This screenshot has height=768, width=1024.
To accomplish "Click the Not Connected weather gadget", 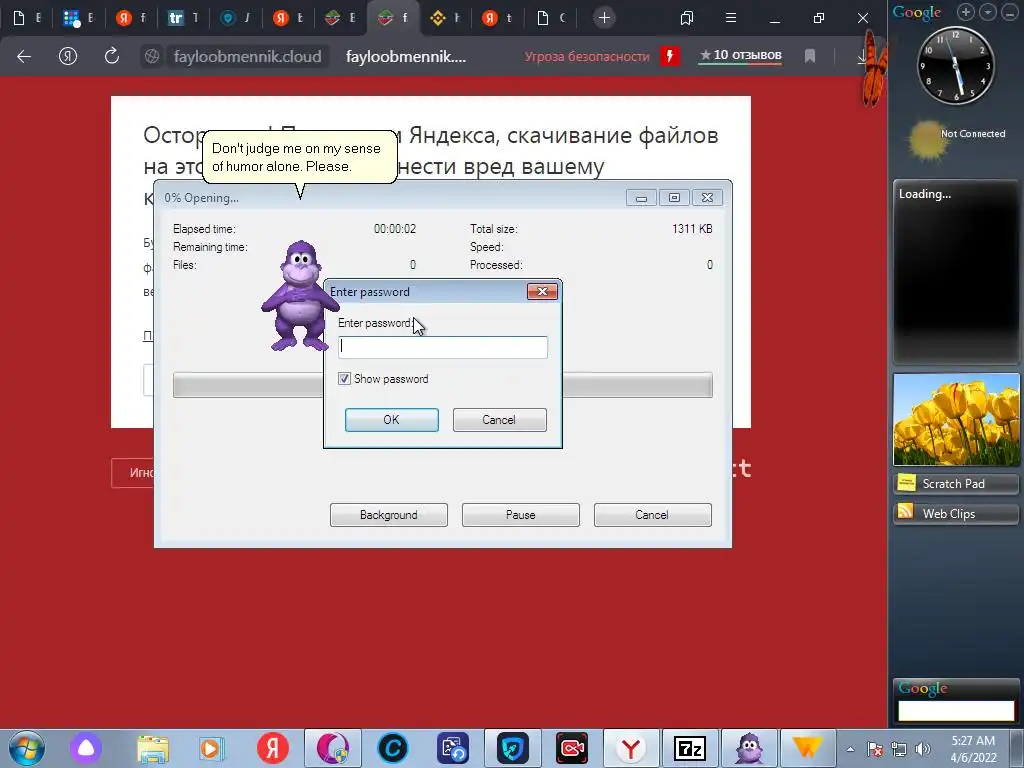I will [x=957, y=140].
